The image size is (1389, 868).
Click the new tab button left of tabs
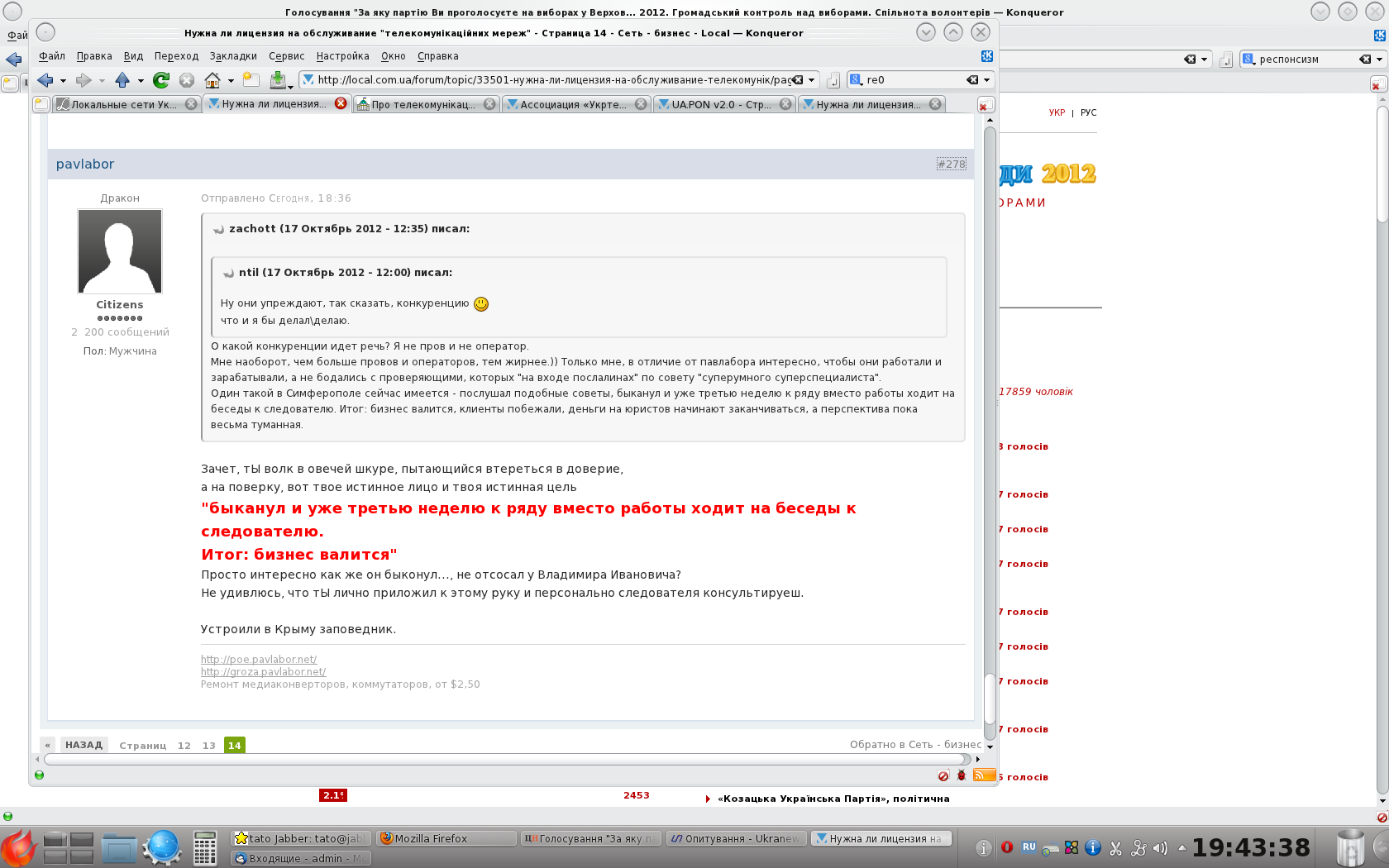tap(41, 104)
